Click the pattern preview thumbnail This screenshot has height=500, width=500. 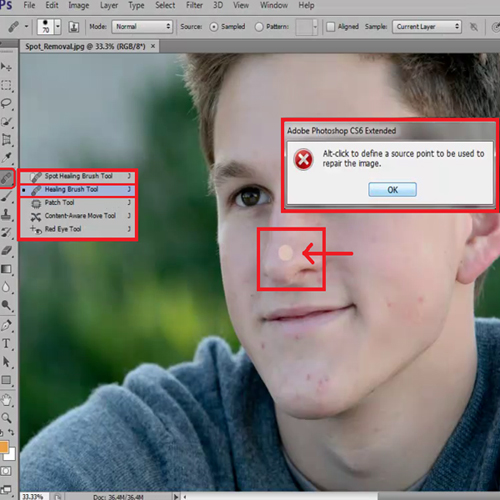pos(304,27)
